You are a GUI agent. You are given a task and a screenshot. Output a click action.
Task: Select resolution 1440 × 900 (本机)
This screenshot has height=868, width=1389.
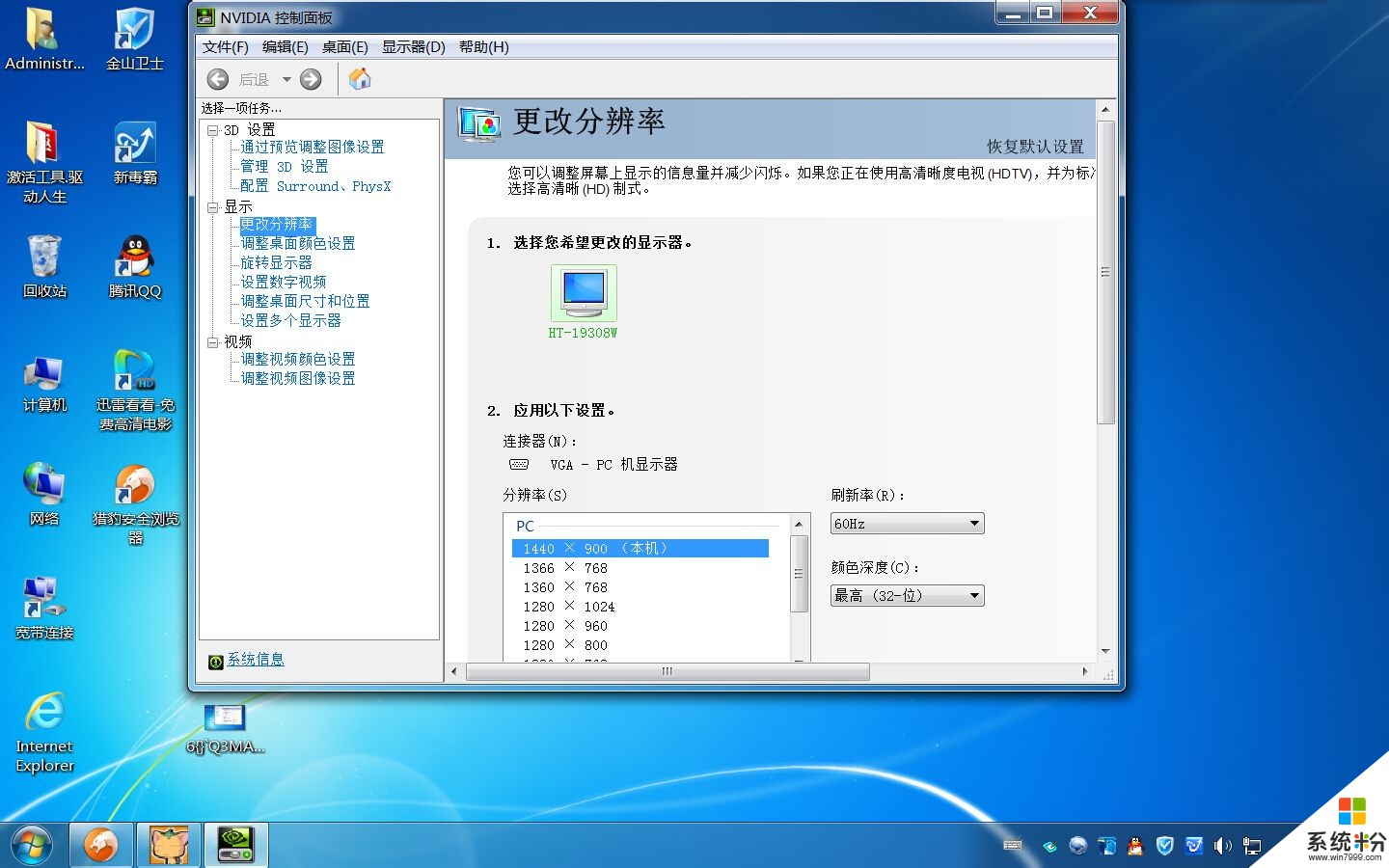point(640,549)
